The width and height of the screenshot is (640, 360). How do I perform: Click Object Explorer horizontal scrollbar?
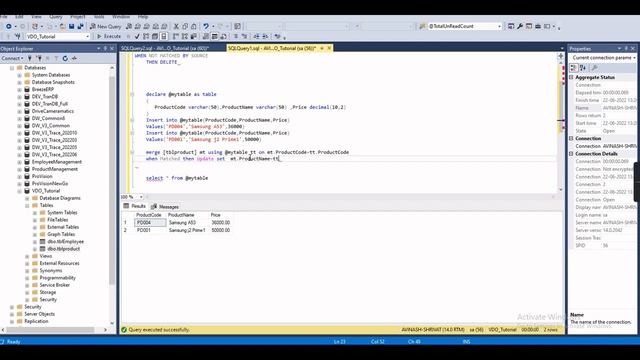pyautogui.click(x=51, y=329)
